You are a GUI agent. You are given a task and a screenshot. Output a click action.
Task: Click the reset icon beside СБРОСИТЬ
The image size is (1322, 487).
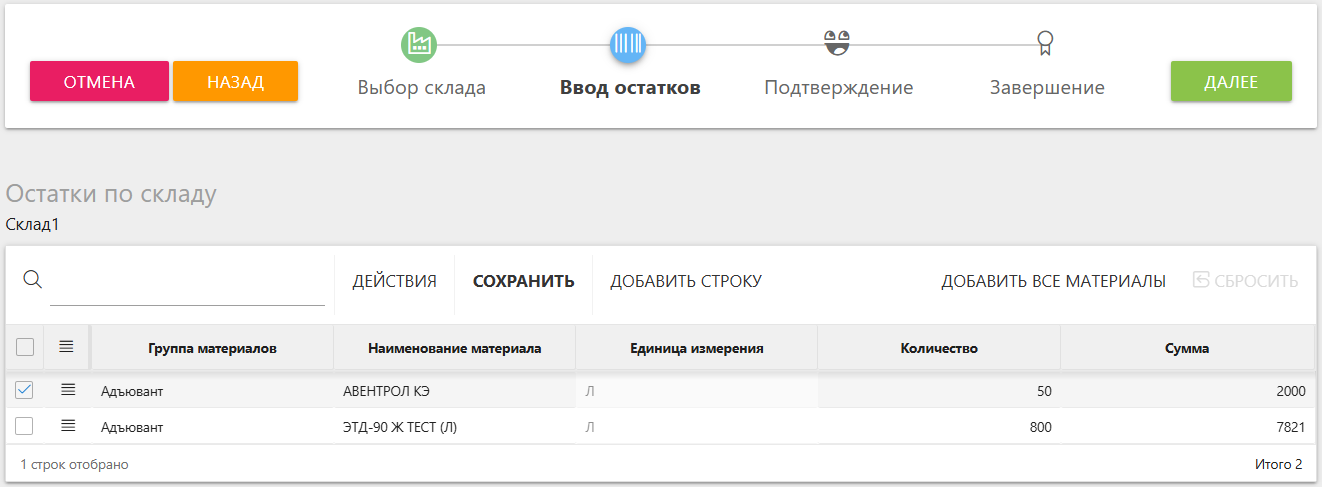(x=1201, y=280)
